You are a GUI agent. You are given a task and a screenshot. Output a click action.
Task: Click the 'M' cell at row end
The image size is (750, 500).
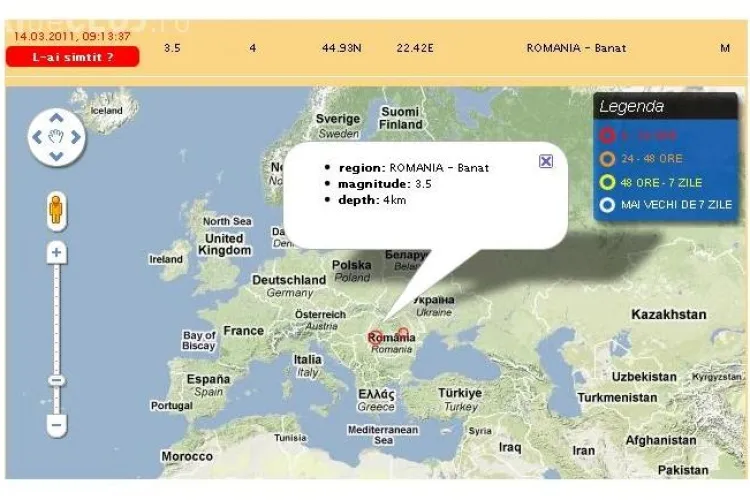coord(725,48)
